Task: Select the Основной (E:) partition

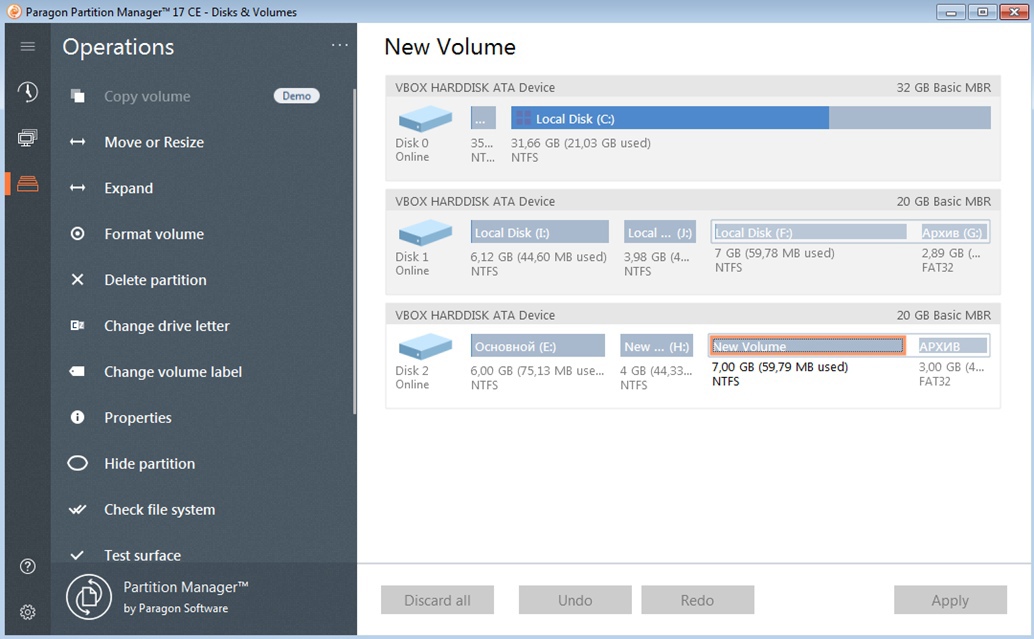Action: pyautogui.click(x=537, y=346)
